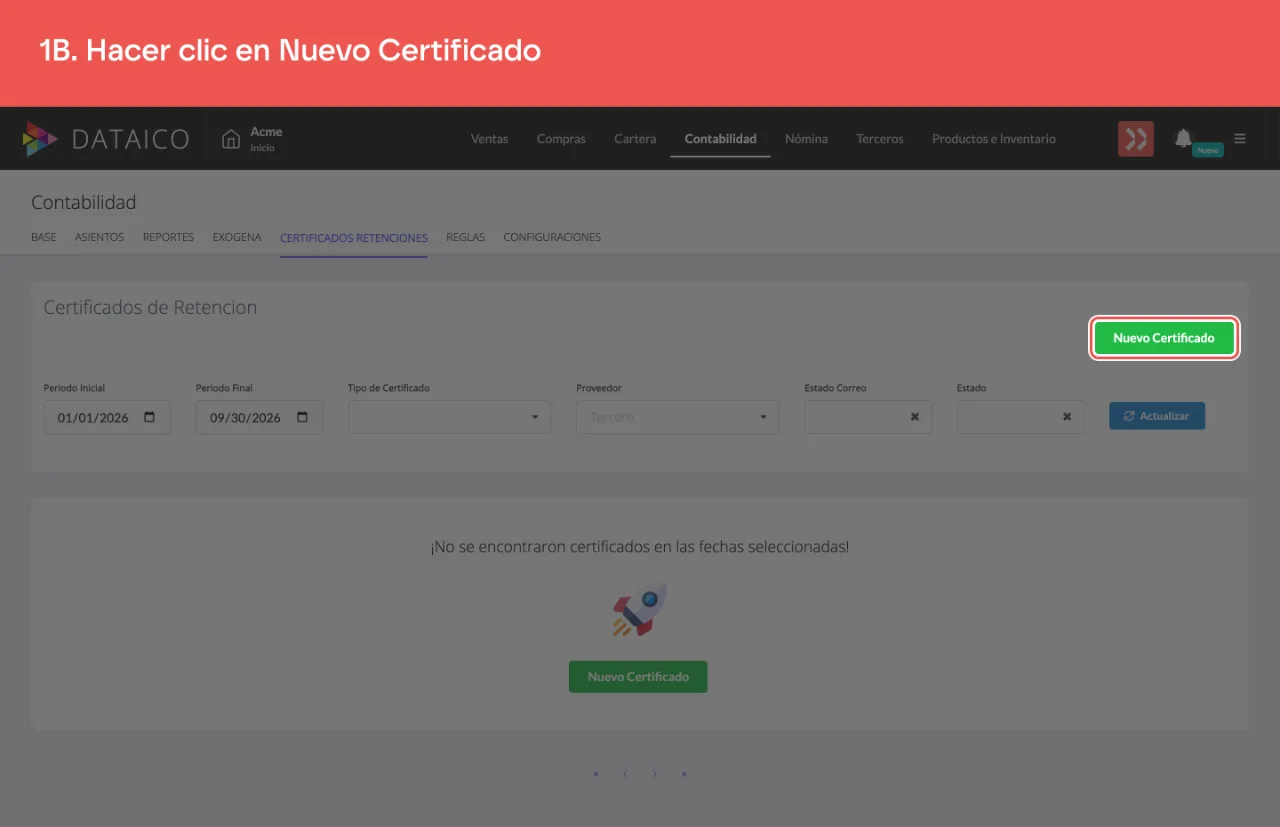Click Nuevo Certificado under the rocket illustration
Screen dimensions: 1280x827
[638, 677]
